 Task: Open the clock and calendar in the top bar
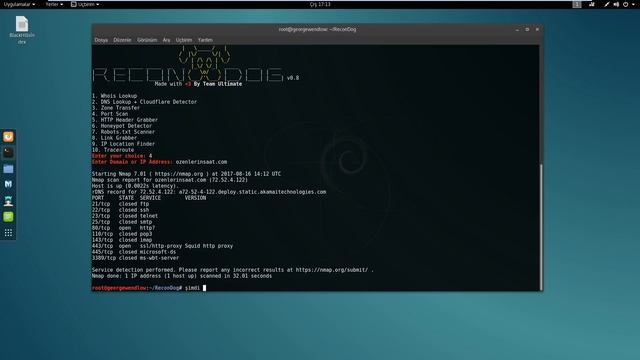point(320,4)
